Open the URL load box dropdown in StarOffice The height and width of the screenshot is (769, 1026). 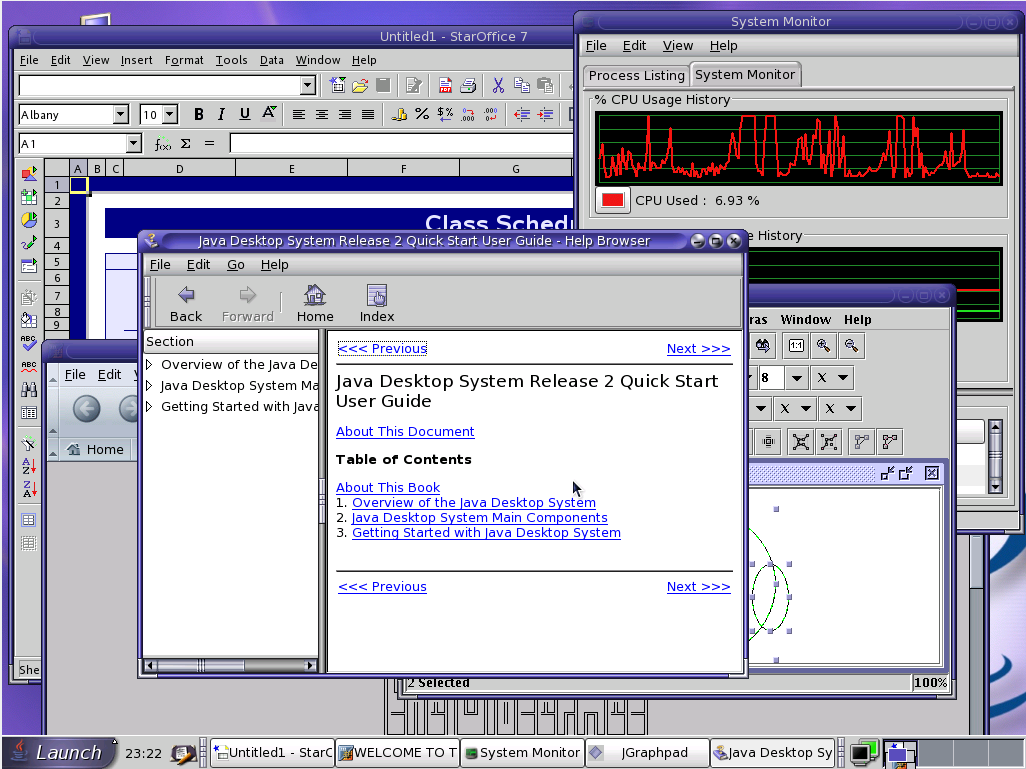(x=308, y=85)
